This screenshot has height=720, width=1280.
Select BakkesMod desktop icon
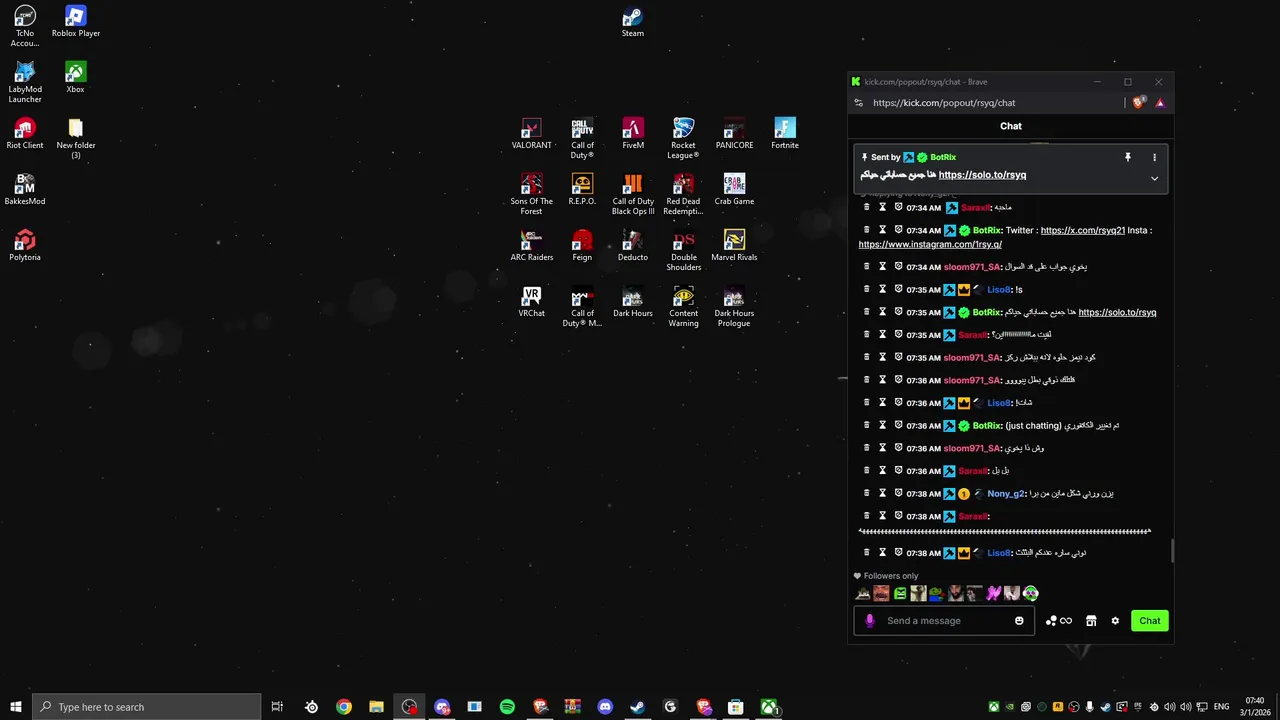coord(25,190)
